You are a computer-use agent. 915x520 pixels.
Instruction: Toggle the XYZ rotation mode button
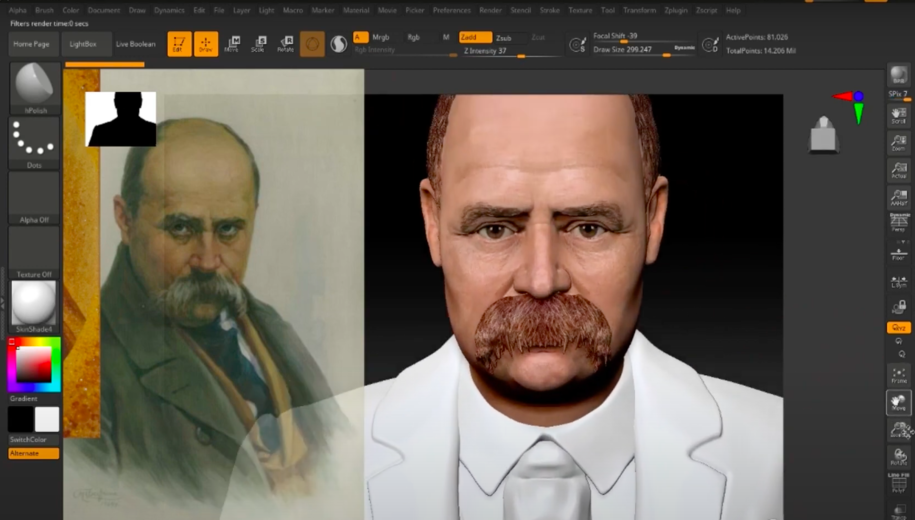click(x=899, y=328)
